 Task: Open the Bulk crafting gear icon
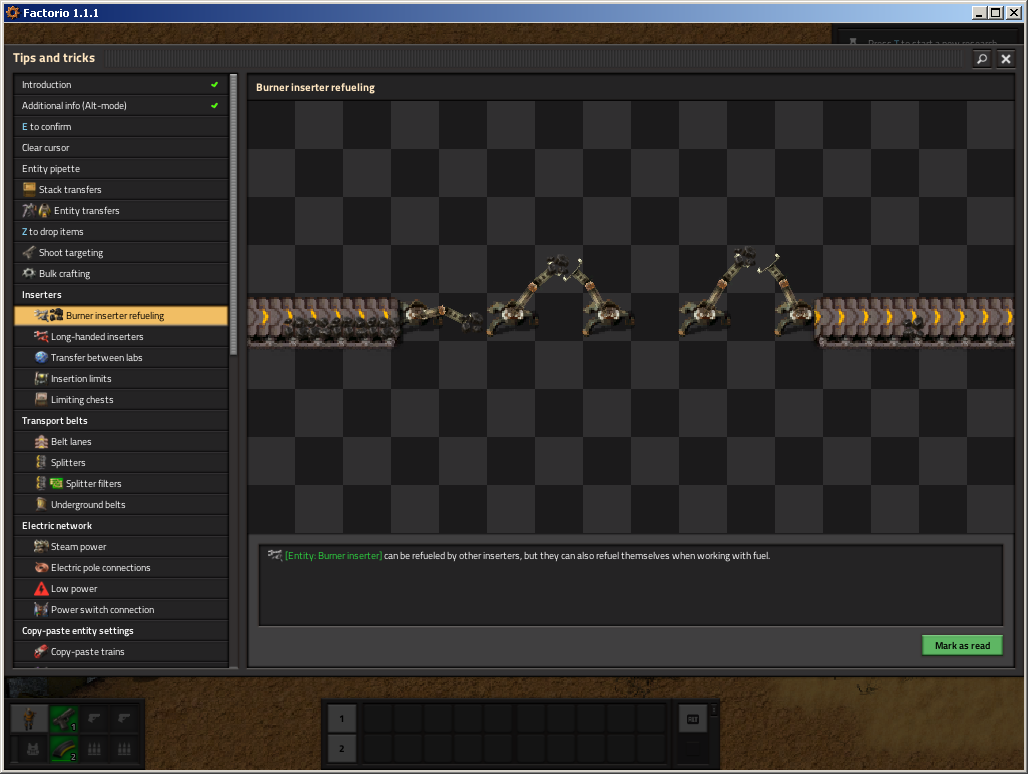click(29, 273)
